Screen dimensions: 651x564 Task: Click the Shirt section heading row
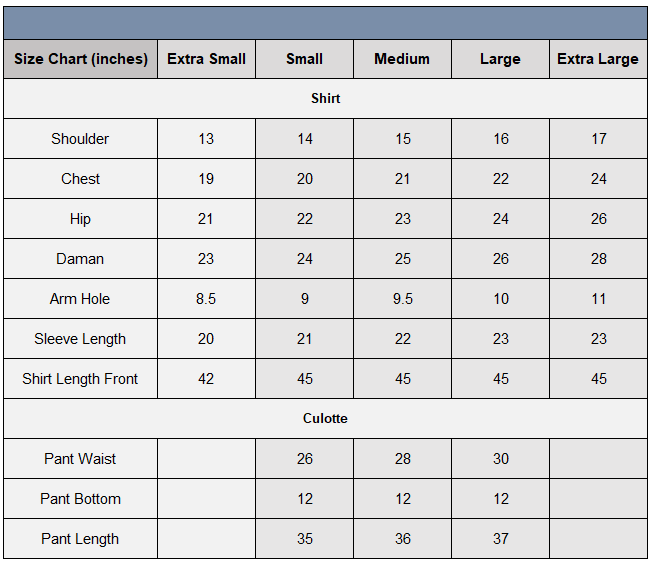pyautogui.click(x=325, y=99)
